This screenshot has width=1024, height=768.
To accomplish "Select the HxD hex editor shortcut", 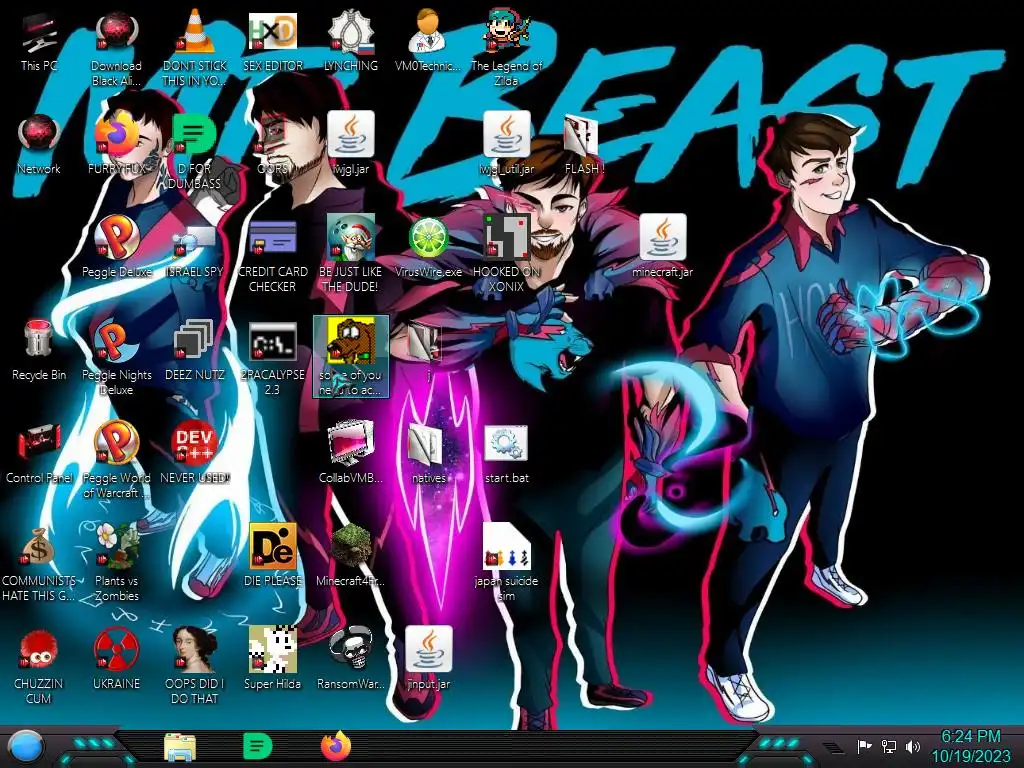I will point(272,42).
